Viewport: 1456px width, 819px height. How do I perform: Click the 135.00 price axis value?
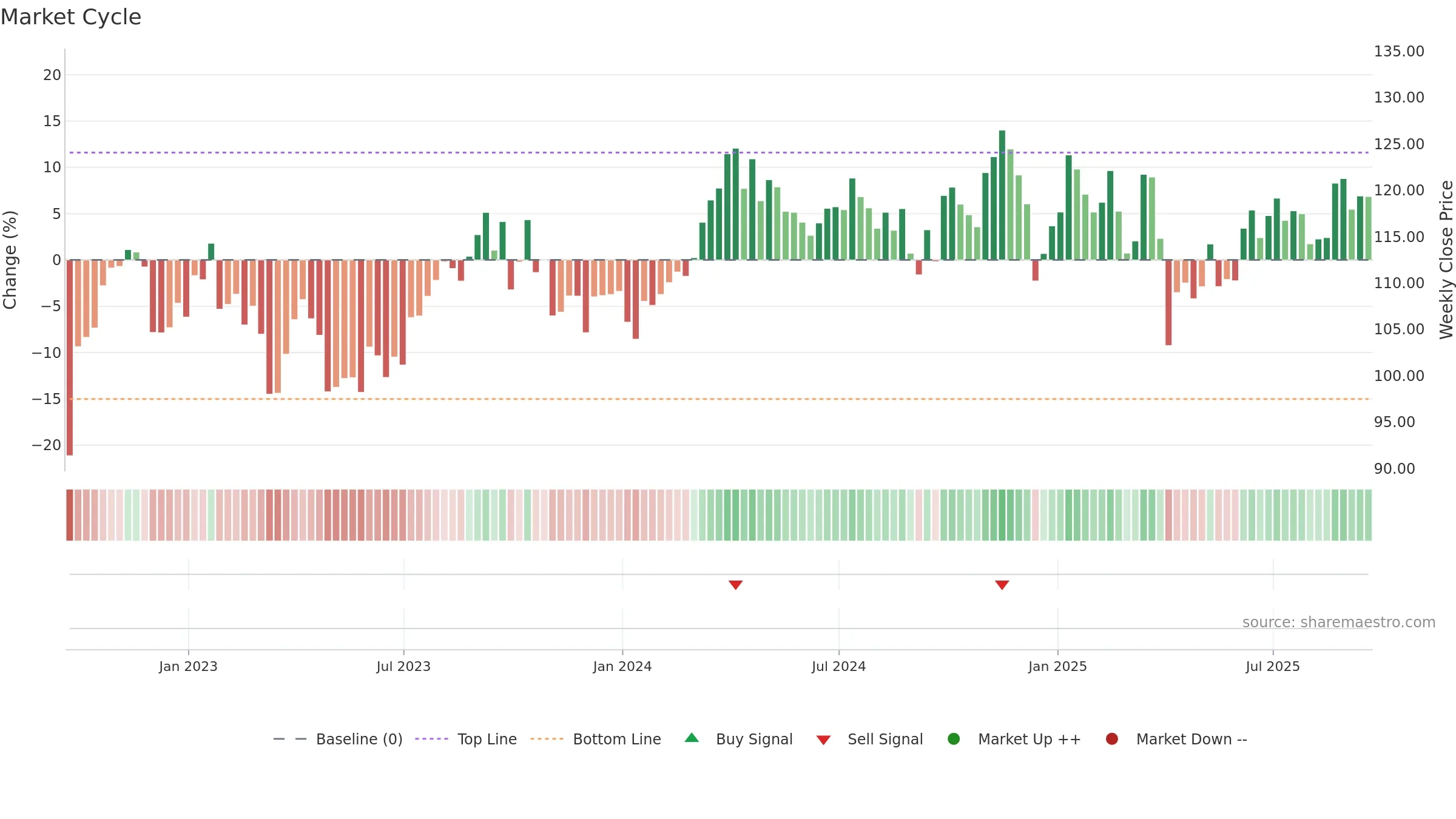(x=1399, y=51)
